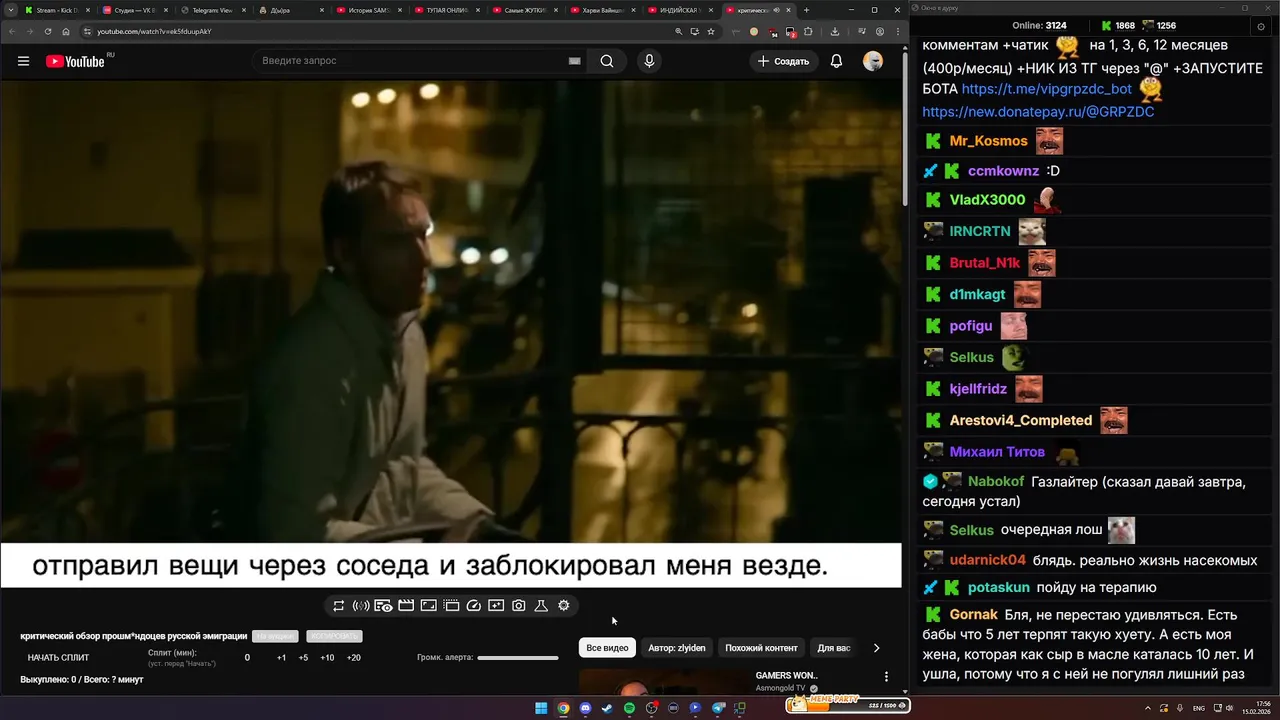
Task: Open the Asmongold TV channel link
Action: [780, 689]
